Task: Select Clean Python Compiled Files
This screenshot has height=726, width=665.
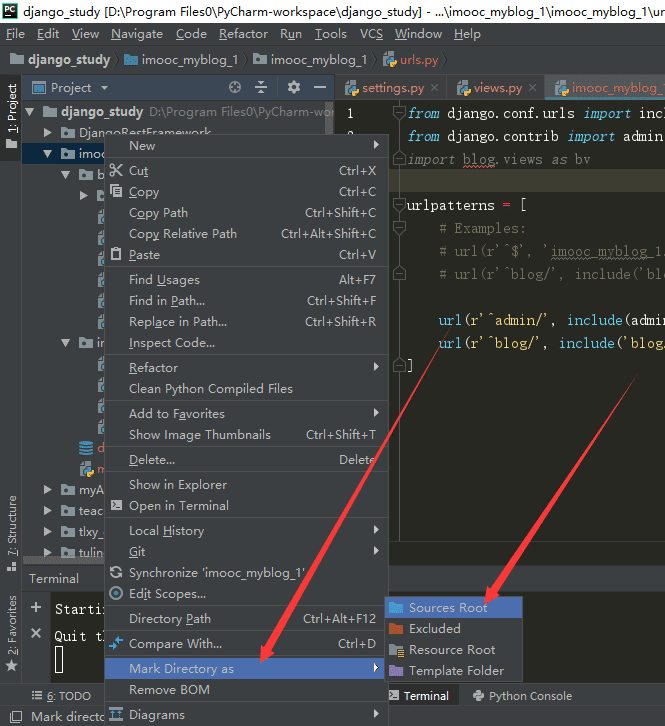Action: click(x=246, y=388)
